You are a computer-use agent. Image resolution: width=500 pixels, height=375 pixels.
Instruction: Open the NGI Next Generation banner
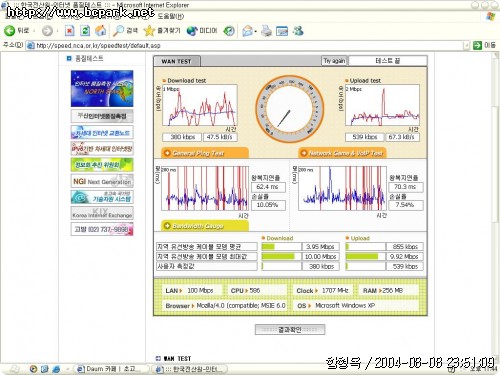coord(102,181)
